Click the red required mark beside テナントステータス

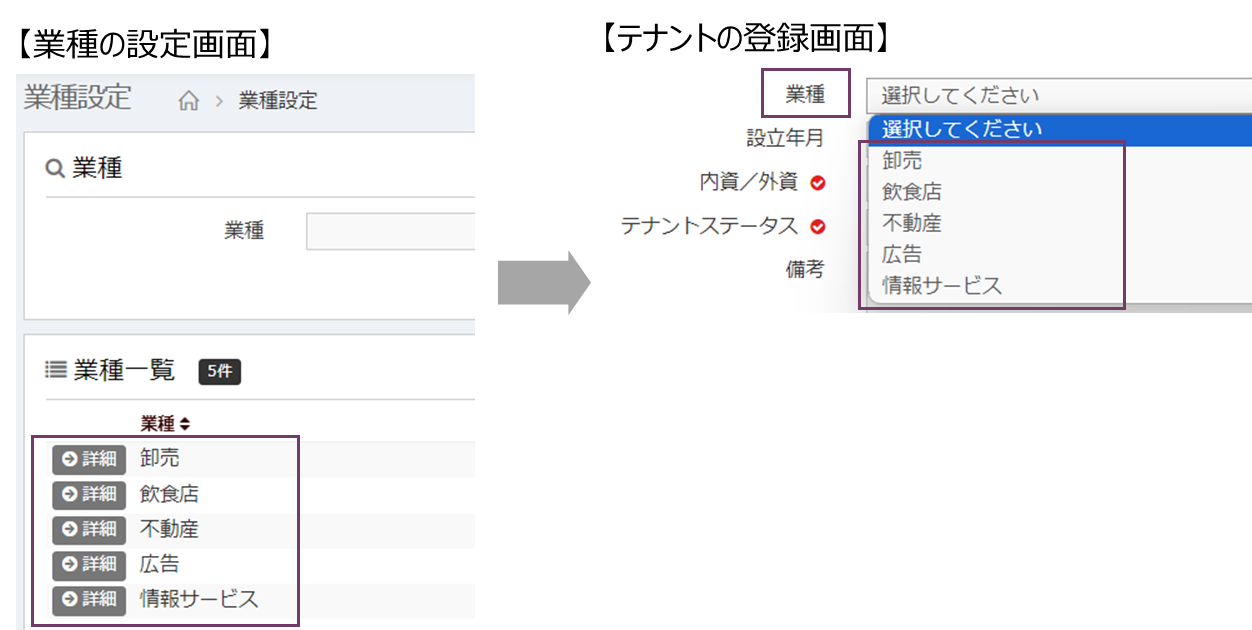point(818,227)
